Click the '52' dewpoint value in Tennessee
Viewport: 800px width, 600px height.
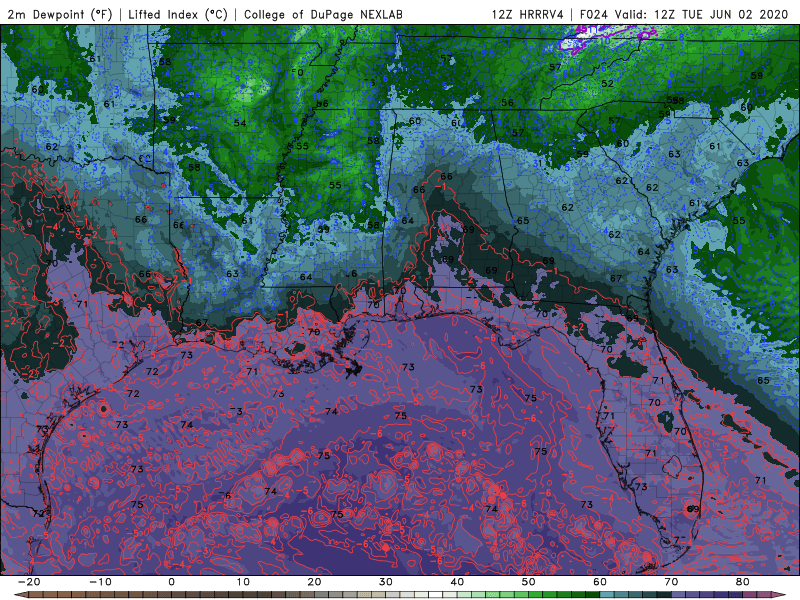(607, 84)
